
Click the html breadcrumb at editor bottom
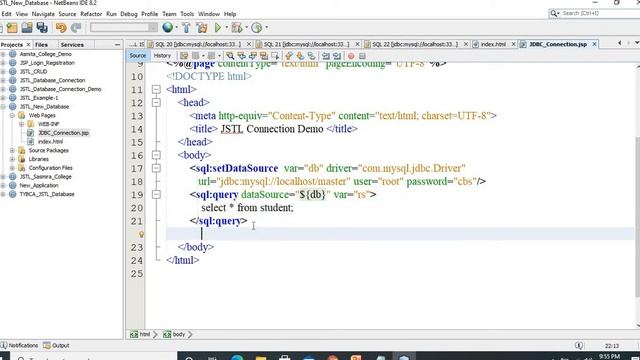coord(140,334)
